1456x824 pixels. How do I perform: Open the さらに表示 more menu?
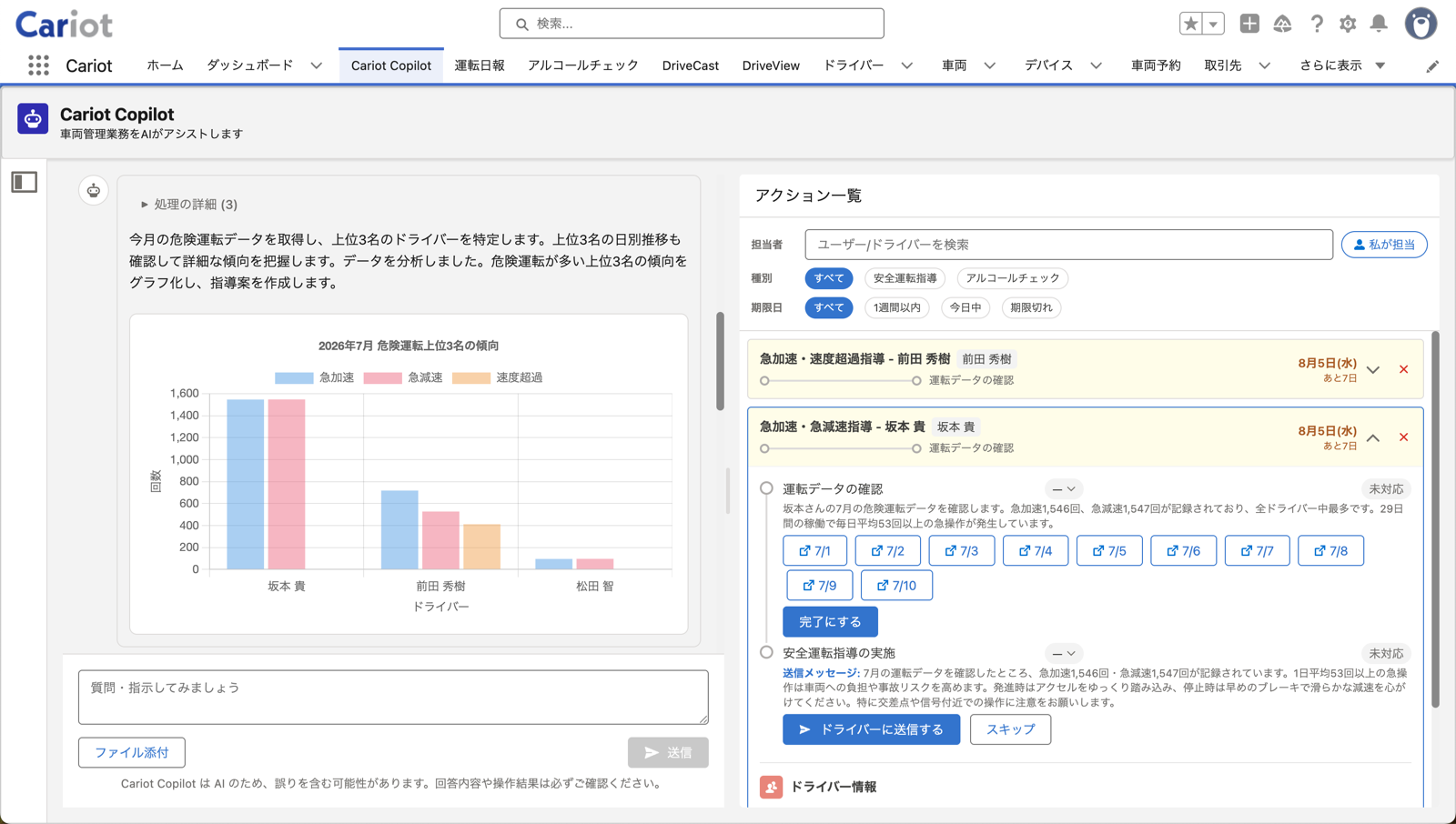[1342, 65]
